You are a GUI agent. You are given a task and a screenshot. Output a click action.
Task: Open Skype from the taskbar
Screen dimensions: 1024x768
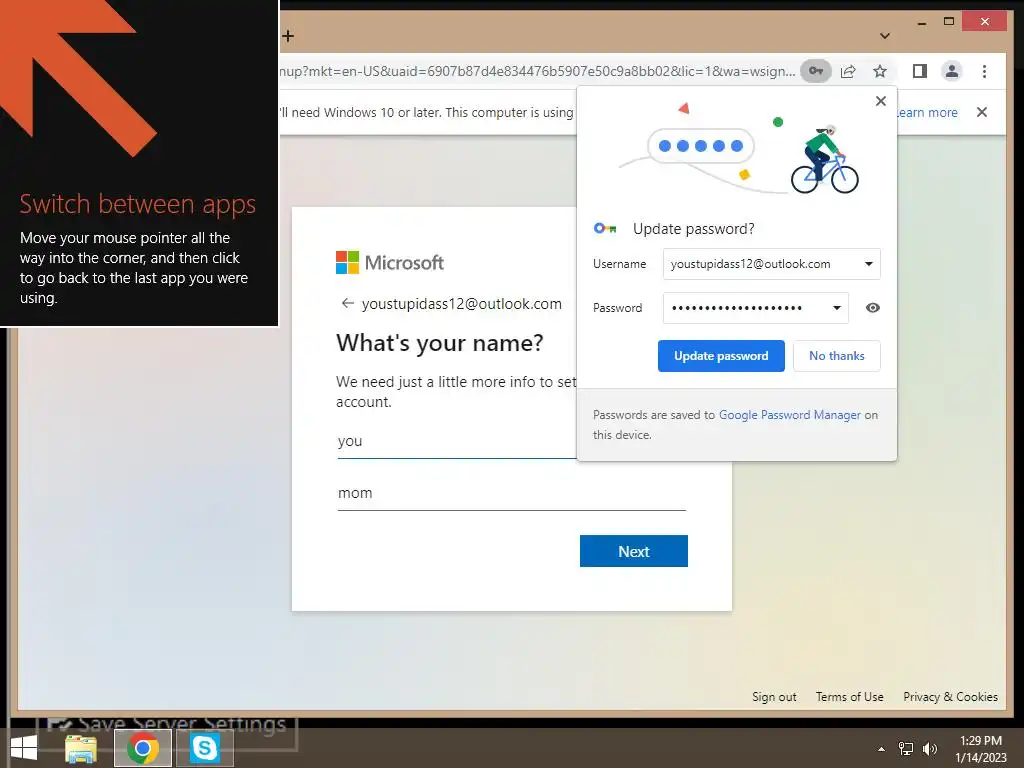click(x=204, y=748)
